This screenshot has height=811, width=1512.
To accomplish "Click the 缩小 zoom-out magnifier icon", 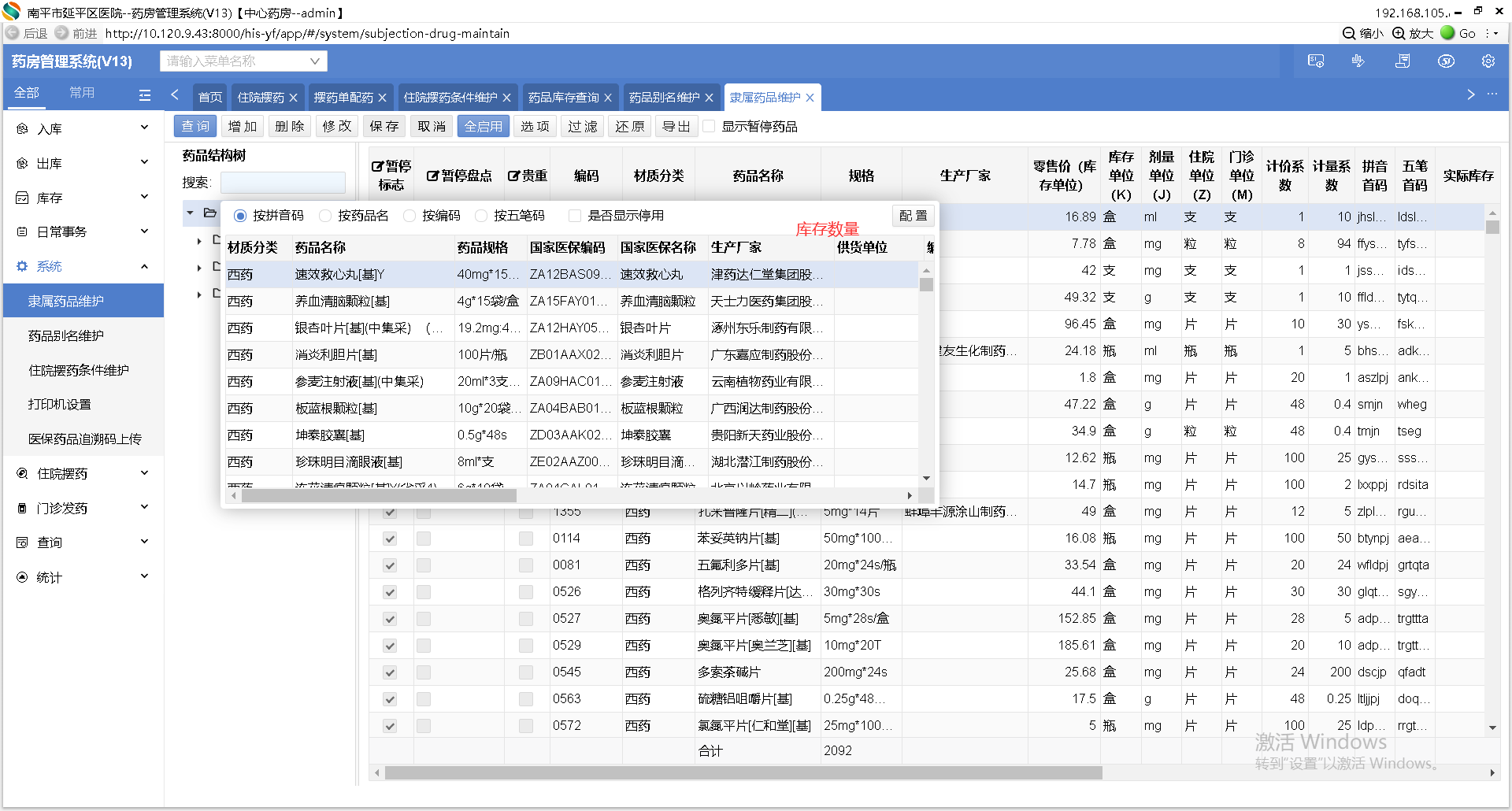I will 1349,33.
